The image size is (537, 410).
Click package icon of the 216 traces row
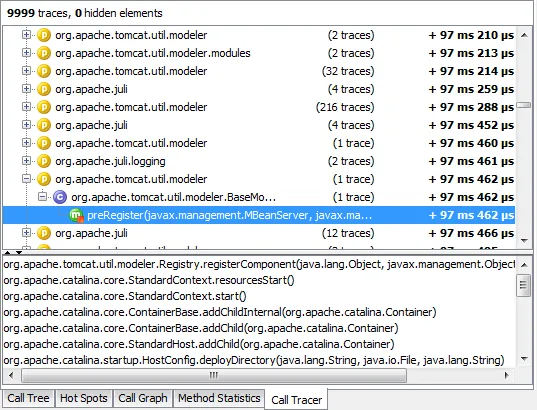[x=44, y=107]
